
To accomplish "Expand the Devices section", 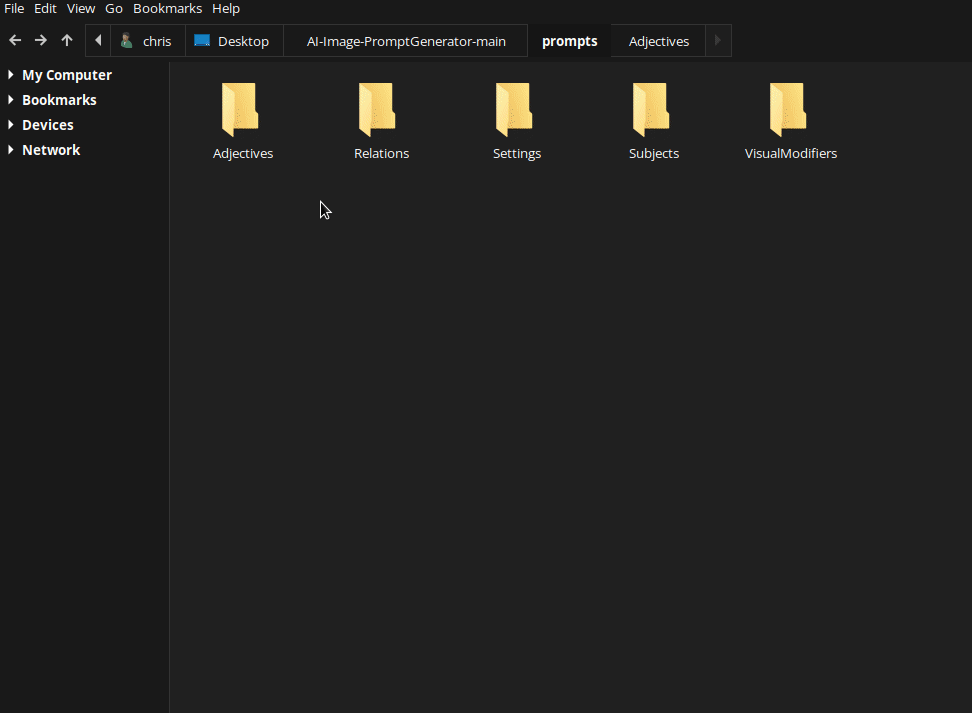I will (x=11, y=125).
